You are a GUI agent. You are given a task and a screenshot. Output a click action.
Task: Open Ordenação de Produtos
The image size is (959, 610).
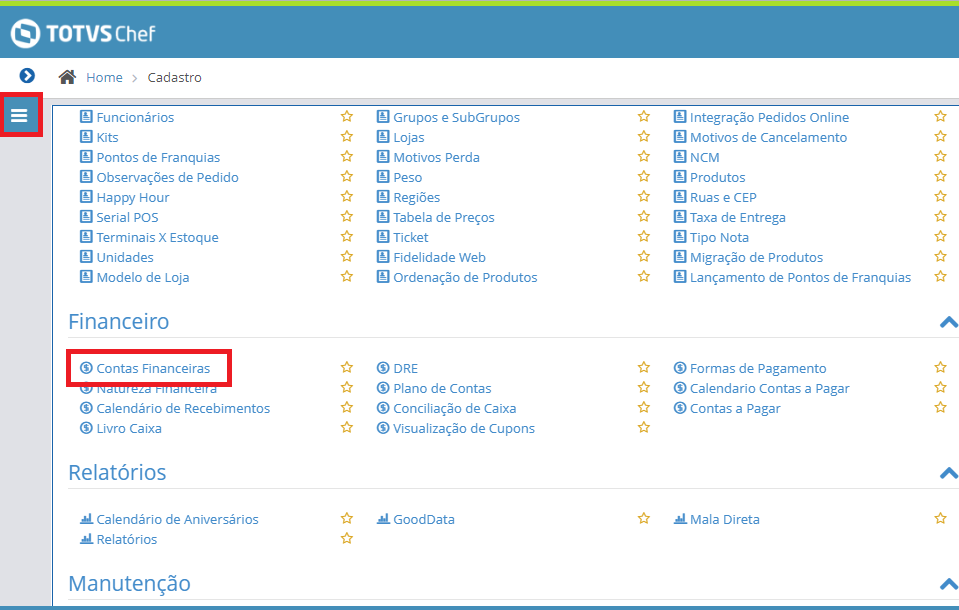point(465,278)
